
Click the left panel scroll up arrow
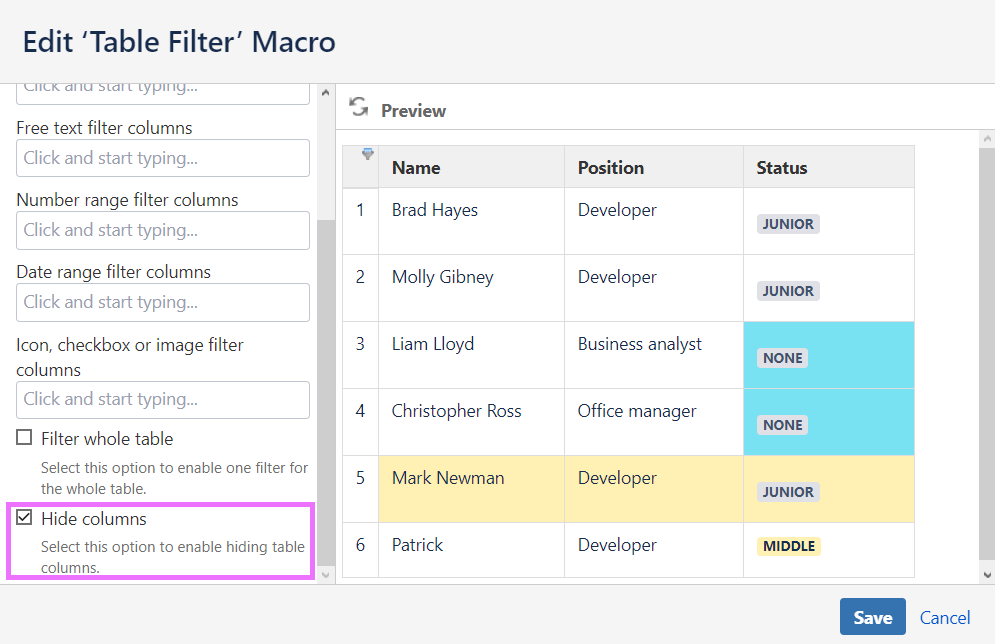[325, 93]
